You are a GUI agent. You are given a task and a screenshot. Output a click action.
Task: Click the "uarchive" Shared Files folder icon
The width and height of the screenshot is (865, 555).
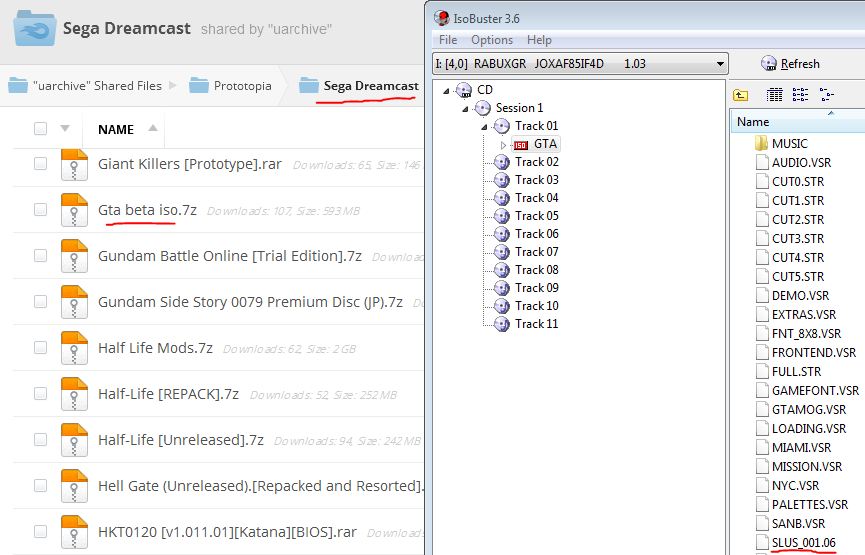18,86
